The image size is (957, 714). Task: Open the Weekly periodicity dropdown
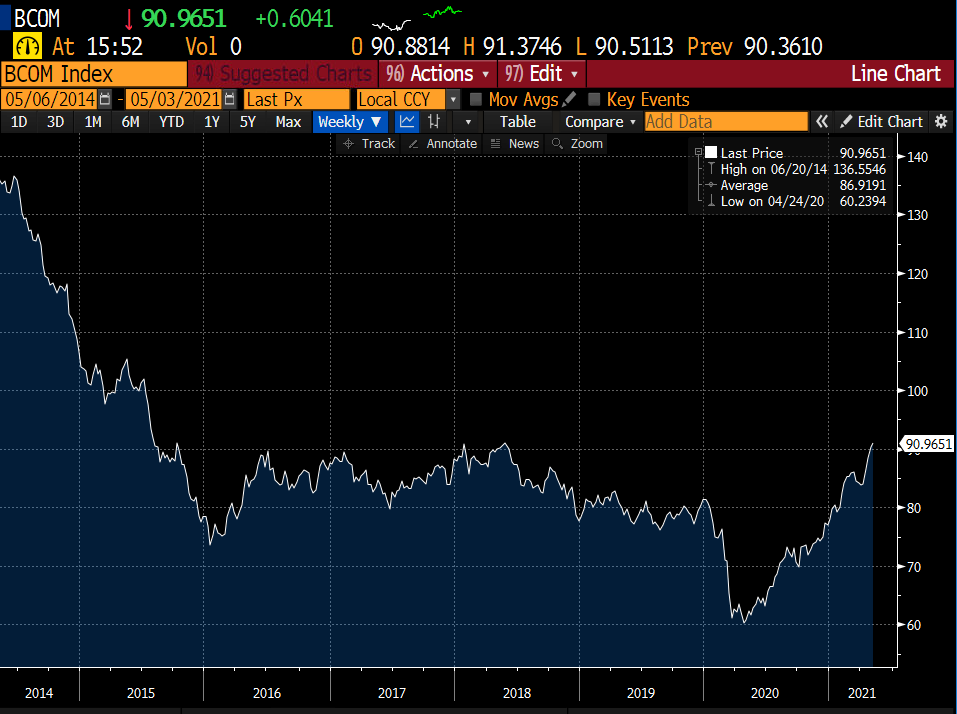[x=350, y=121]
